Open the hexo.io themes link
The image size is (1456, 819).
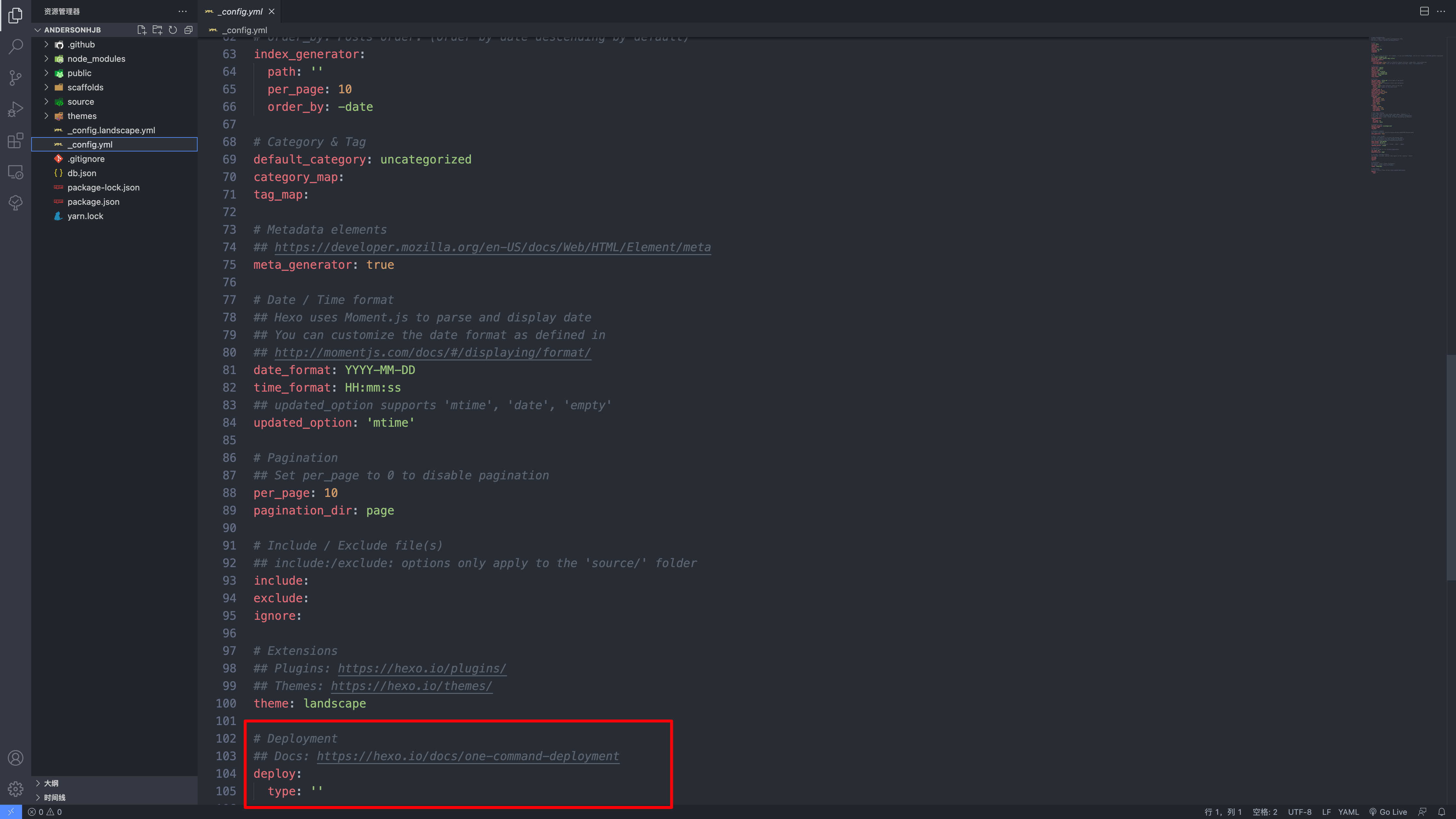point(411,686)
